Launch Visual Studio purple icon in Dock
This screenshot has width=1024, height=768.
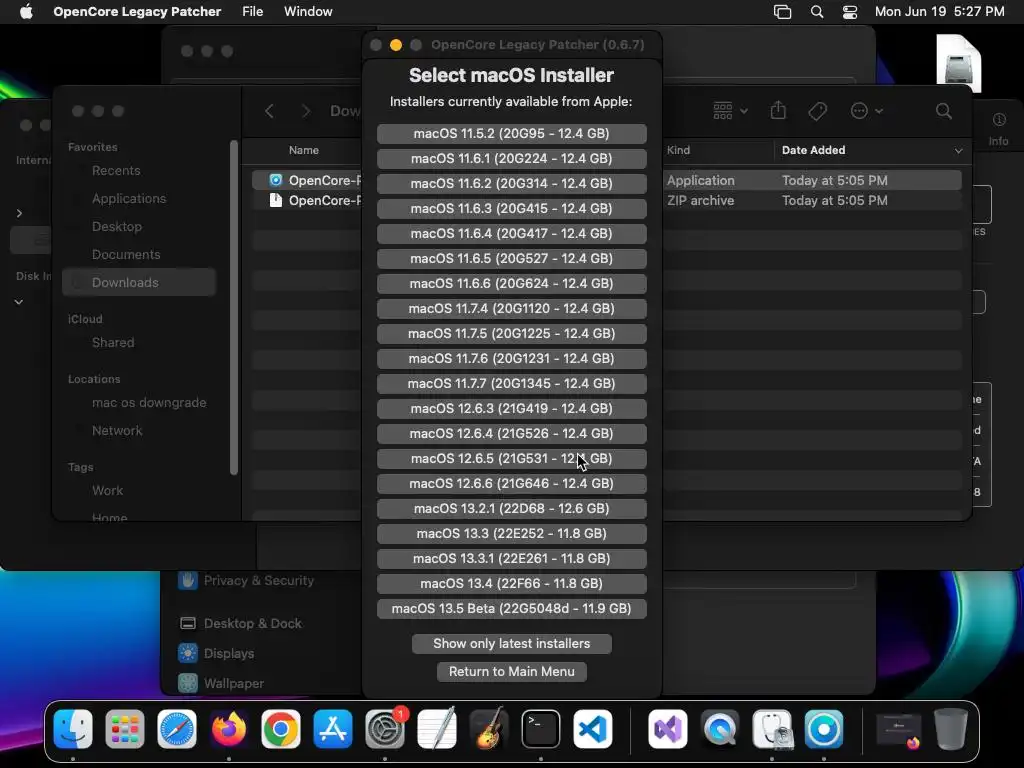[x=667, y=729]
